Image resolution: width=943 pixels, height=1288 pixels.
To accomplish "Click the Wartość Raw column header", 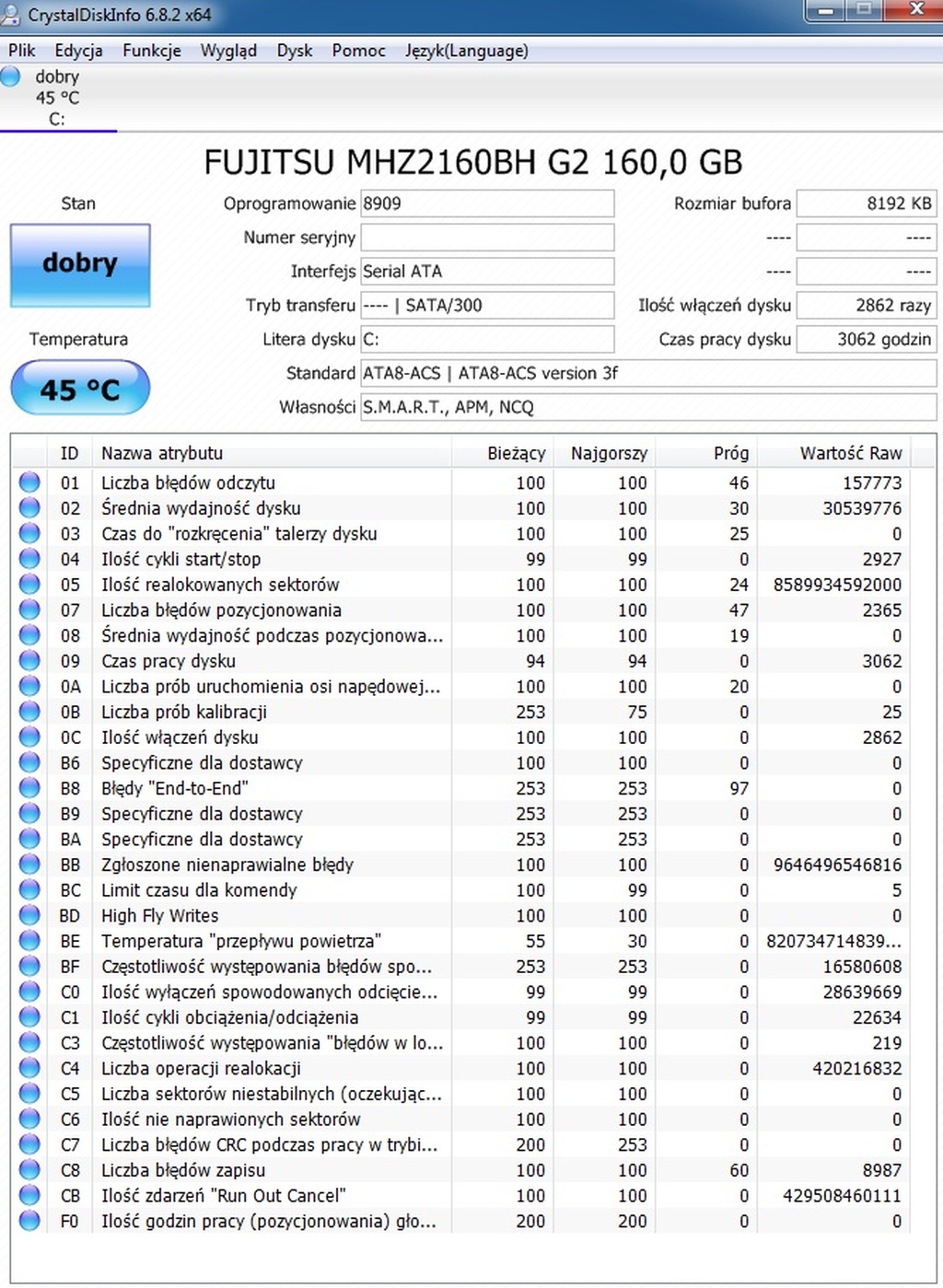I will coord(833,453).
